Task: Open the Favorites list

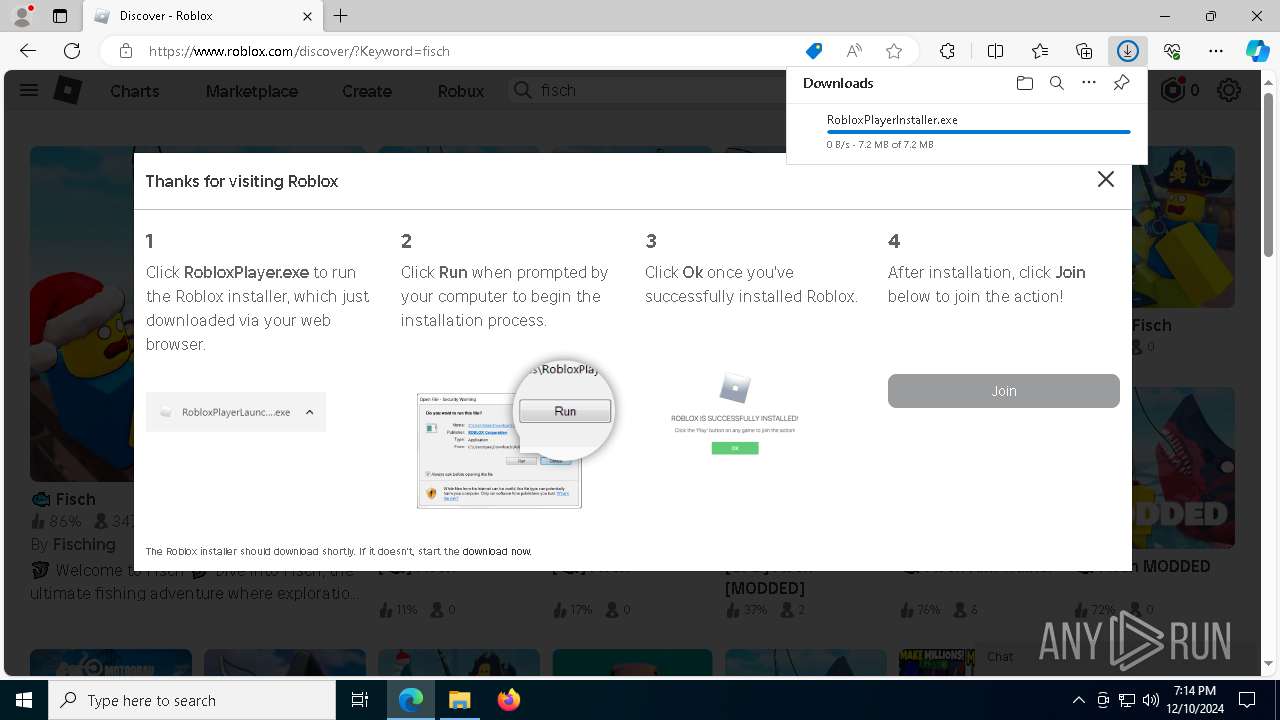Action: coord(1040,51)
